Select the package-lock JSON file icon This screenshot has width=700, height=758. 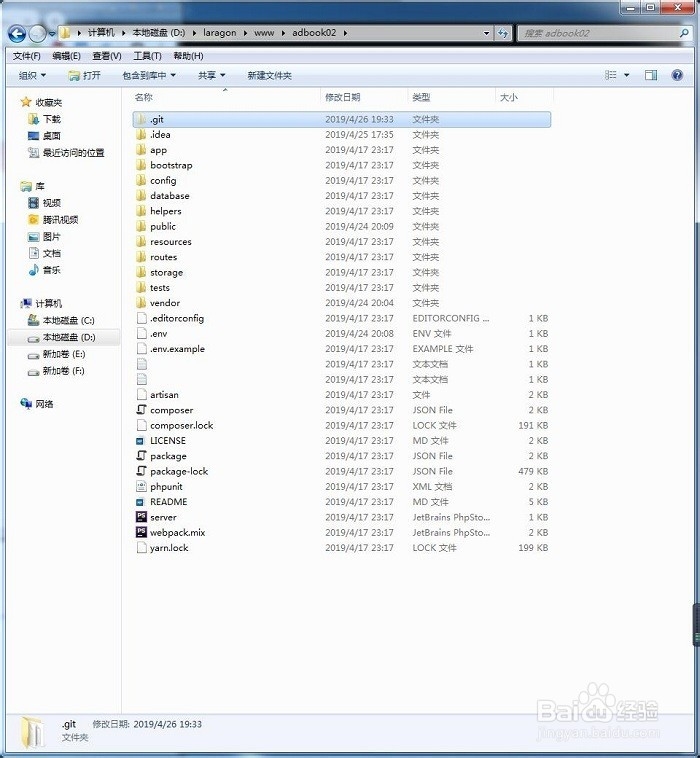[x=142, y=471]
